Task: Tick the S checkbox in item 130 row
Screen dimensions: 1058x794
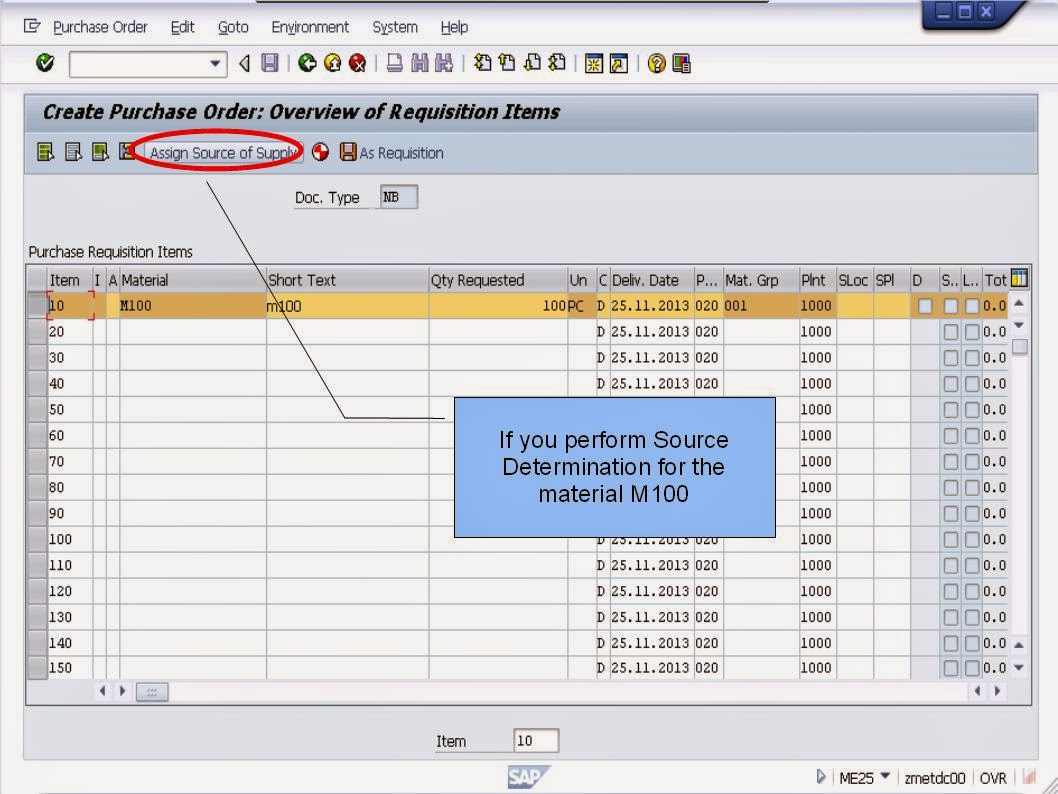Action: point(950,617)
